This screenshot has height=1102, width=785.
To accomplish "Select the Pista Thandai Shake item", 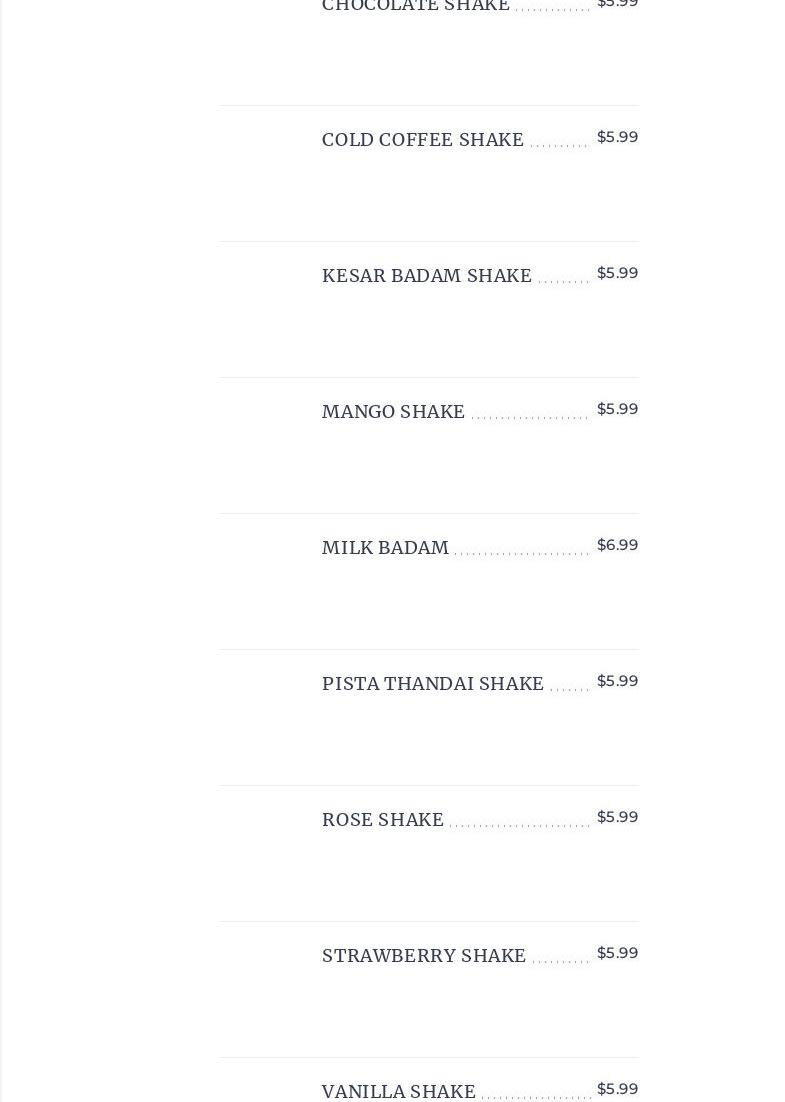I will (432, 684).
